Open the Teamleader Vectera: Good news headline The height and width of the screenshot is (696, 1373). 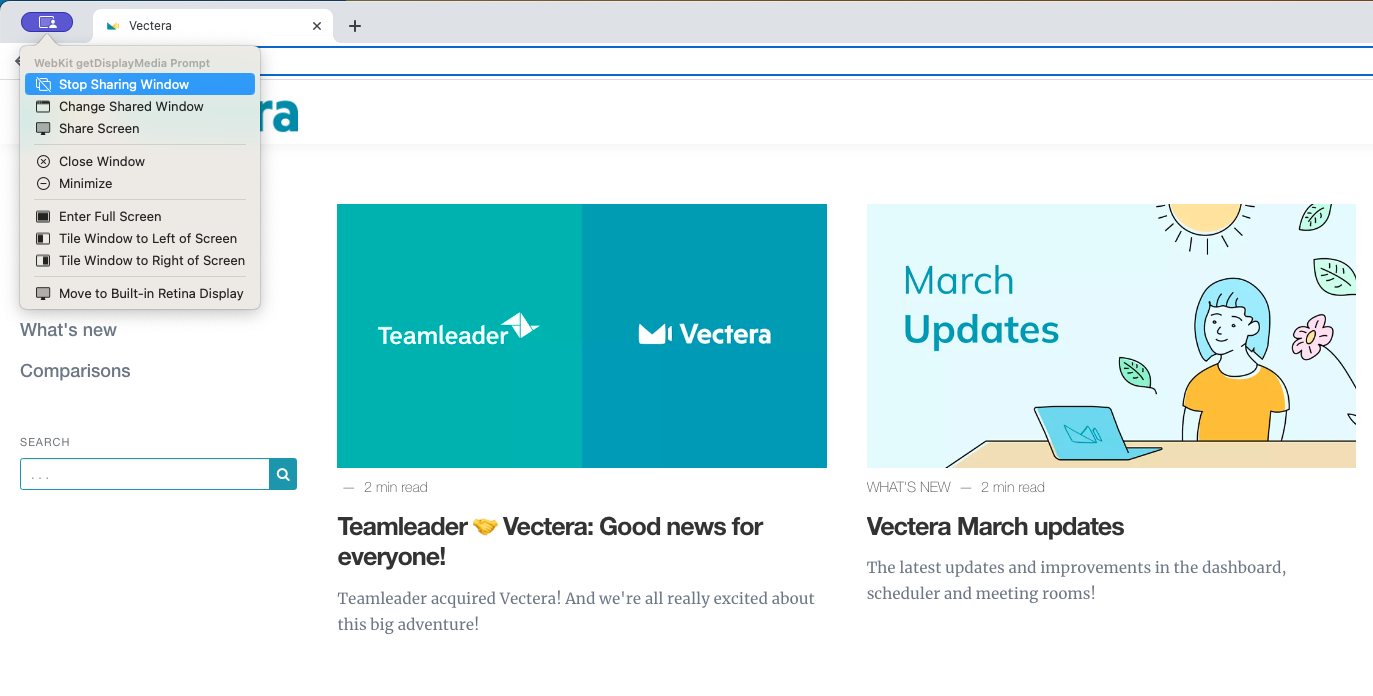pos(550,541)
